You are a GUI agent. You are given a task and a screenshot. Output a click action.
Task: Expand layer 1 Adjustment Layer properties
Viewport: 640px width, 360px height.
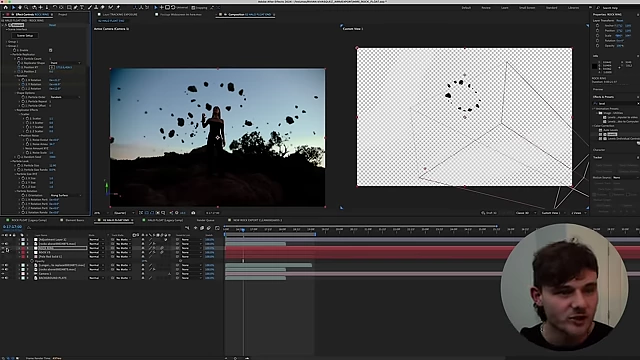(19, 240)
